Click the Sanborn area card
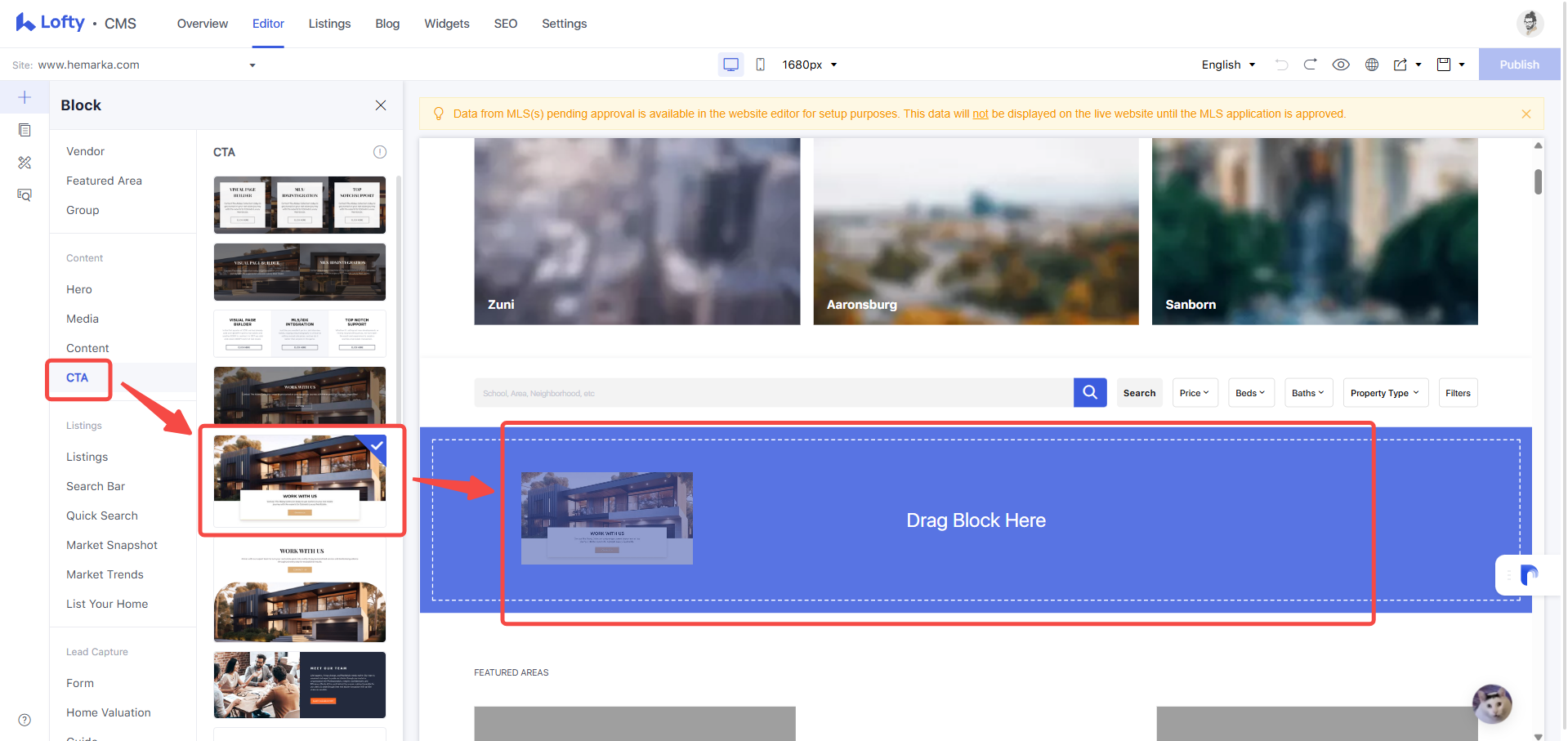The width and height of the screenshot is (1568, 741). (1315, 231)
